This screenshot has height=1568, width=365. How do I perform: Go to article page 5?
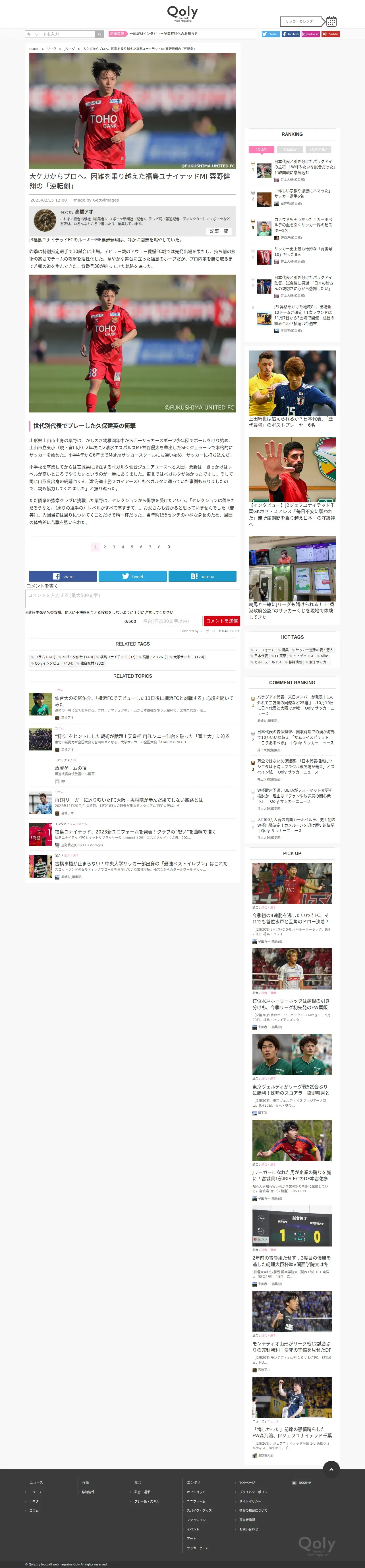click(x=131, y=547)
